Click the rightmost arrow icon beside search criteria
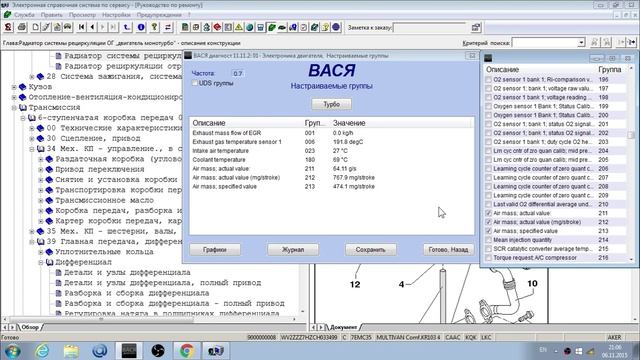 (x=632, y=42)
